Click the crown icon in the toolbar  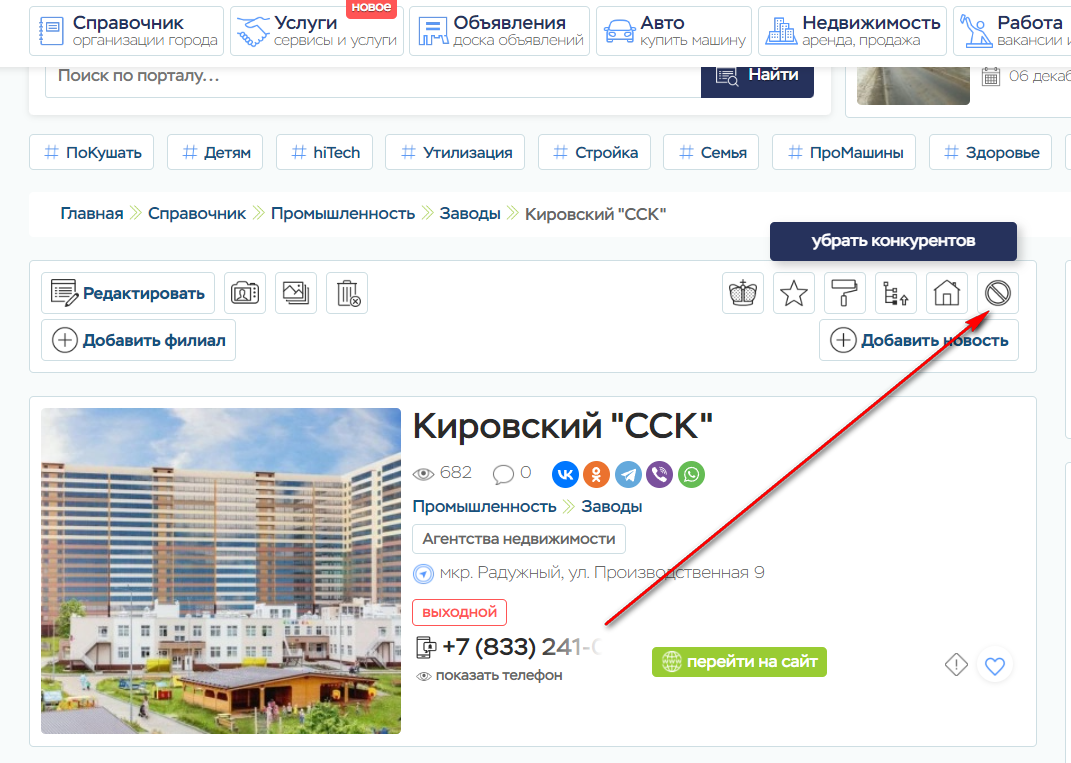(742, 293)
